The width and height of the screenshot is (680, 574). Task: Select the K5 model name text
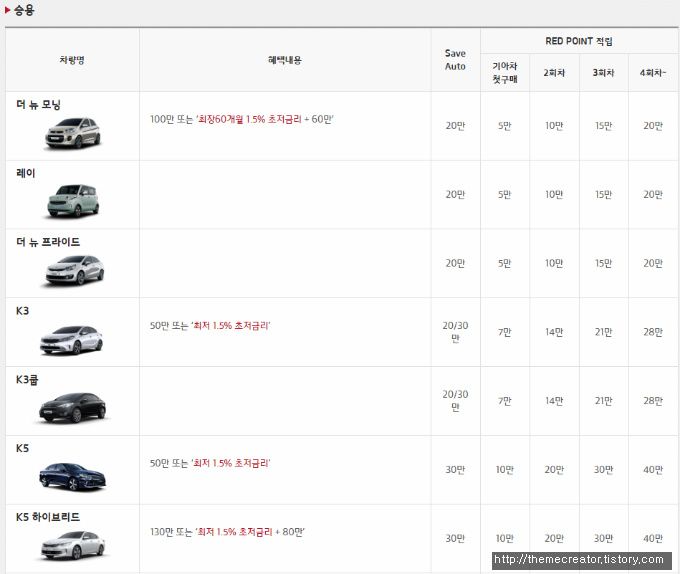pyautogui.click(x=23, y=448)
